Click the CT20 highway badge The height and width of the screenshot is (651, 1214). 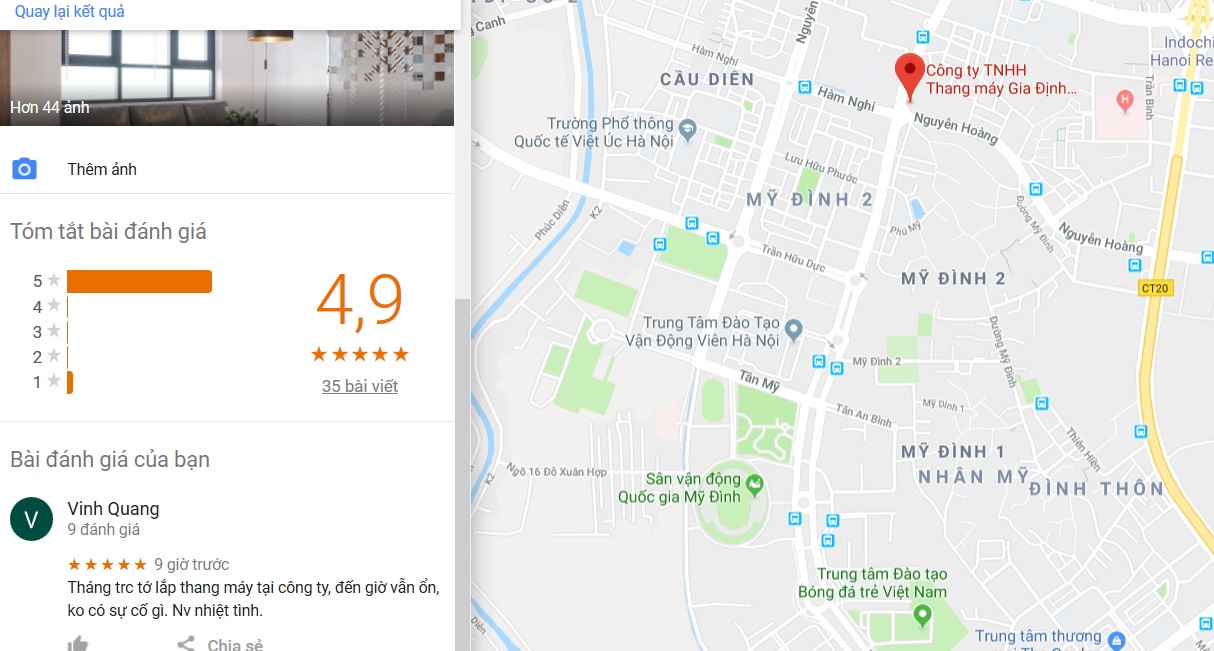[1154, 288]
